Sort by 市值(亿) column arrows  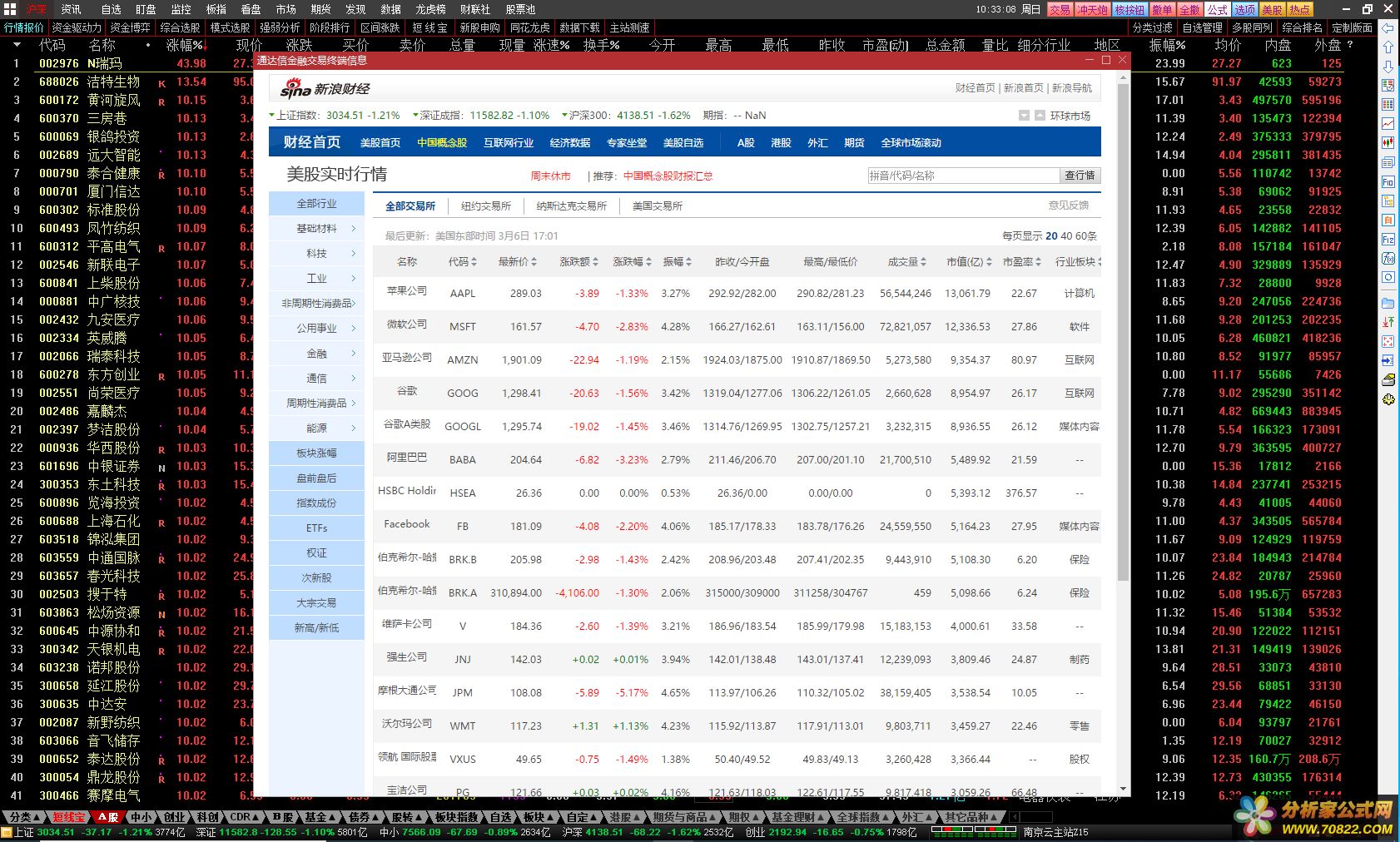pos(989,262)
